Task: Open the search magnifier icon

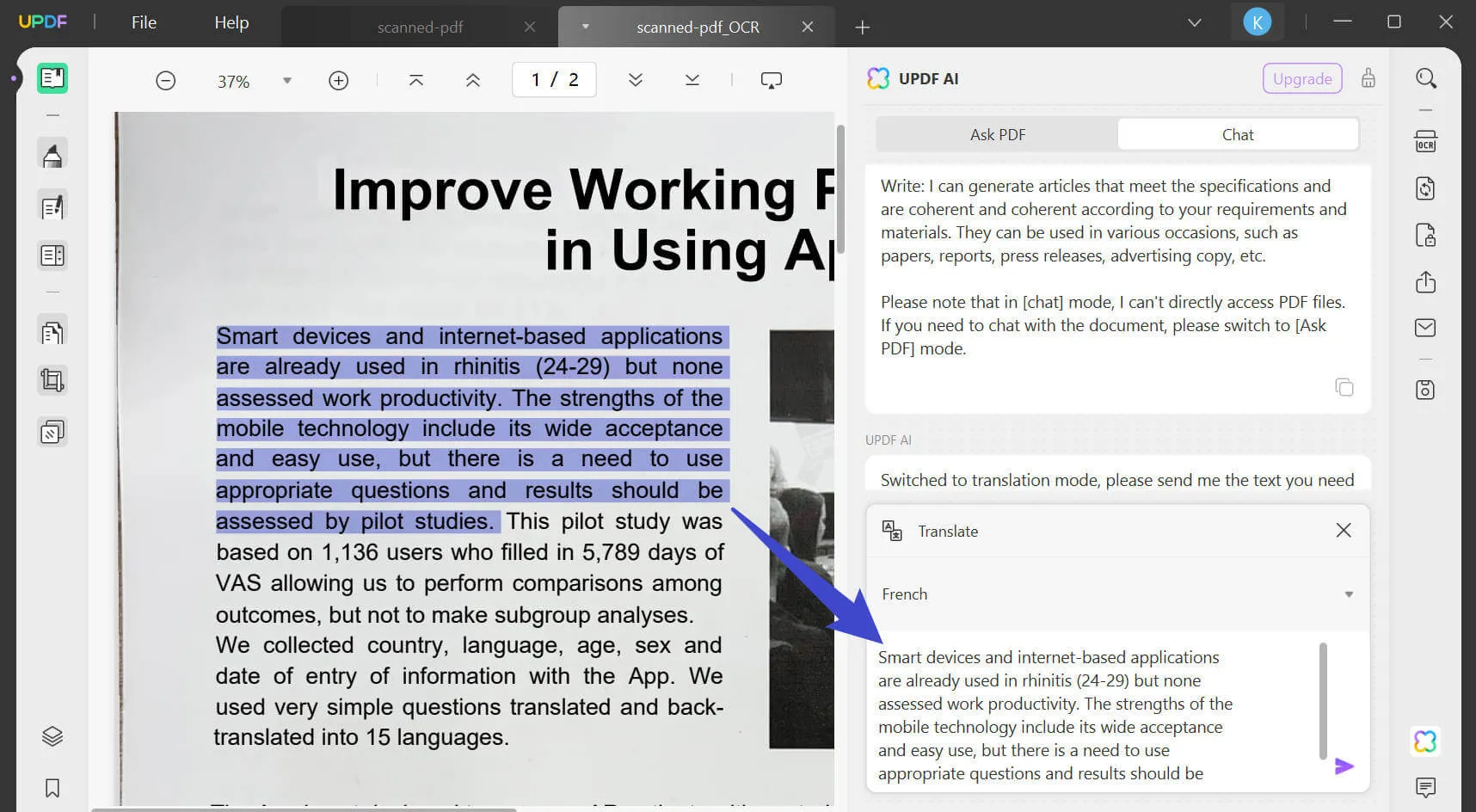Action: tap(1426, 78)
